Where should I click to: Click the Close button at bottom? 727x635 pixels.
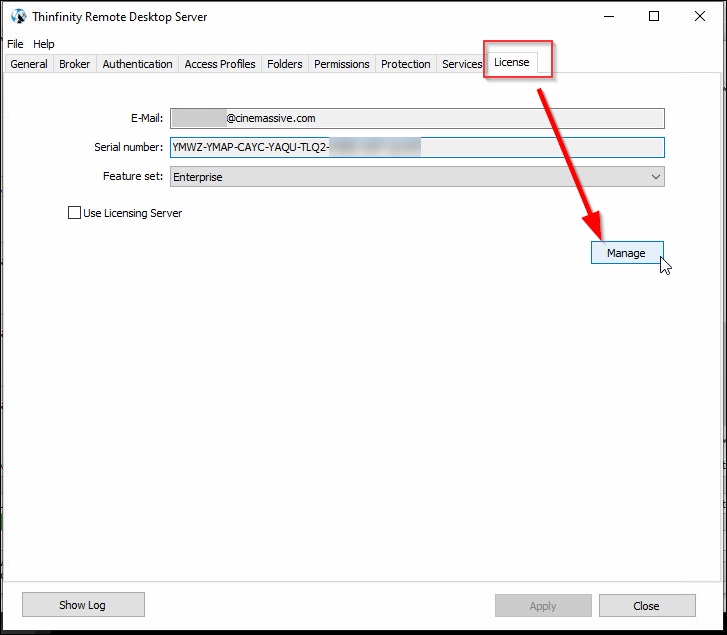(646, 605)
